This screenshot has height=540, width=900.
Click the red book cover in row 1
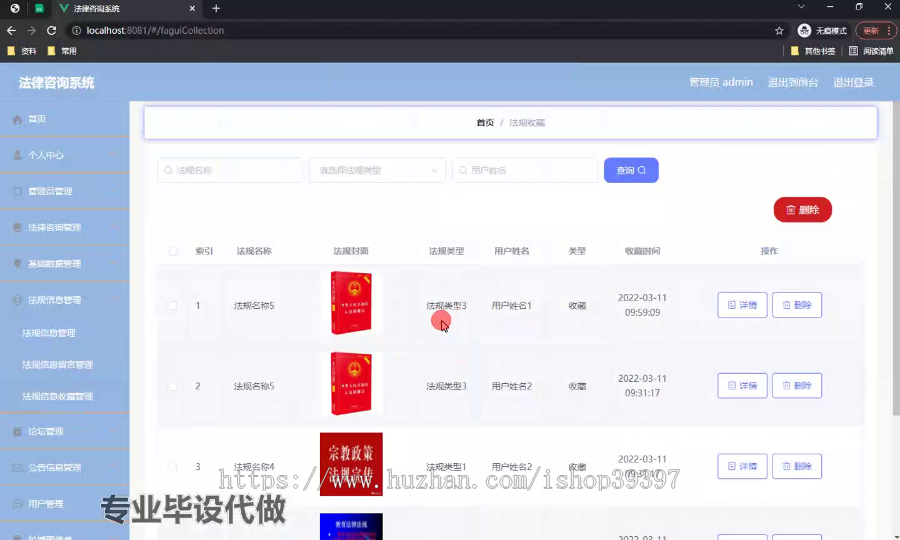point(351,303)
